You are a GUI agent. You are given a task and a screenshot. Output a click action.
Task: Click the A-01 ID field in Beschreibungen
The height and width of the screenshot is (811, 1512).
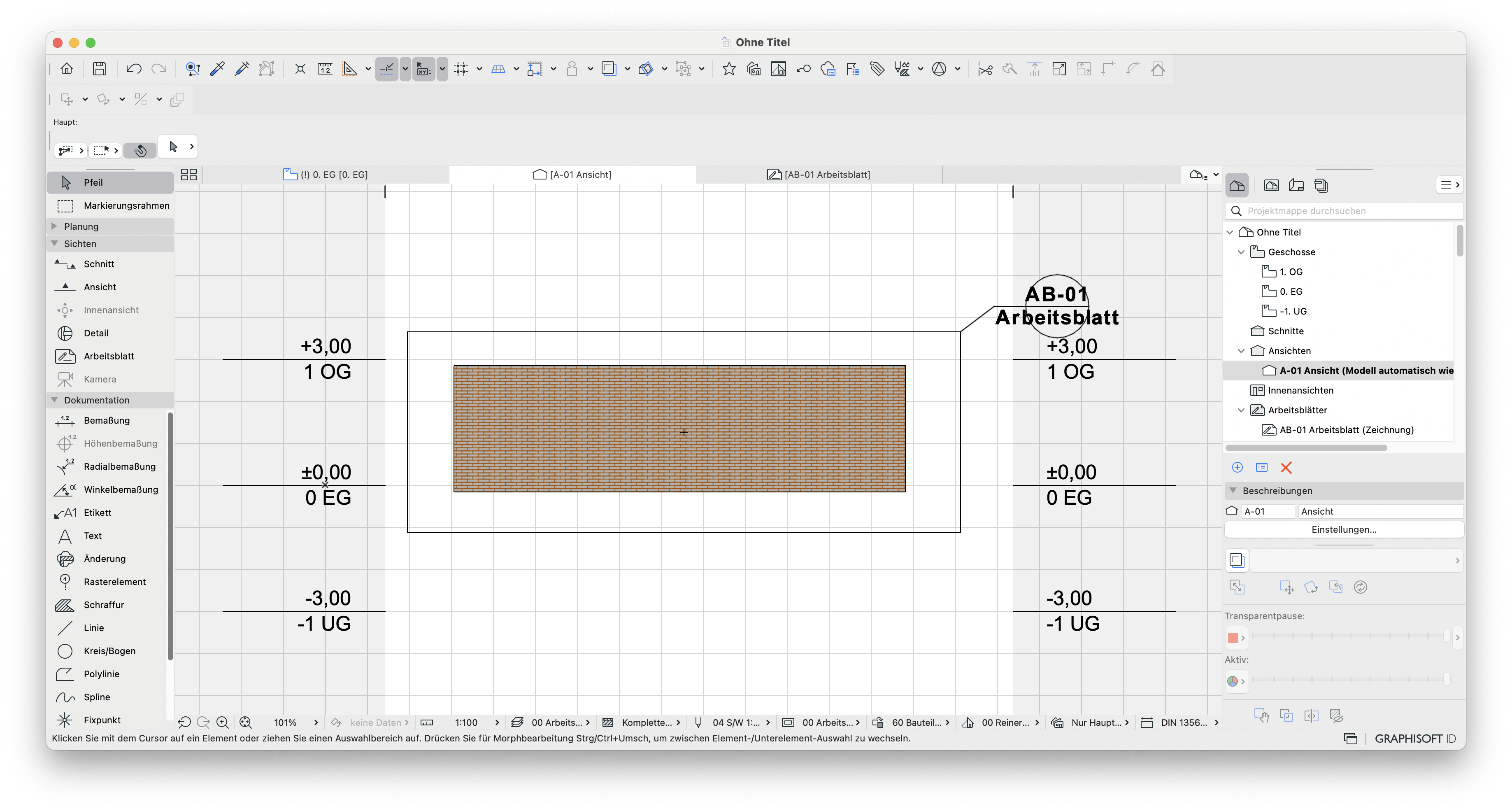click(1267, 511)
